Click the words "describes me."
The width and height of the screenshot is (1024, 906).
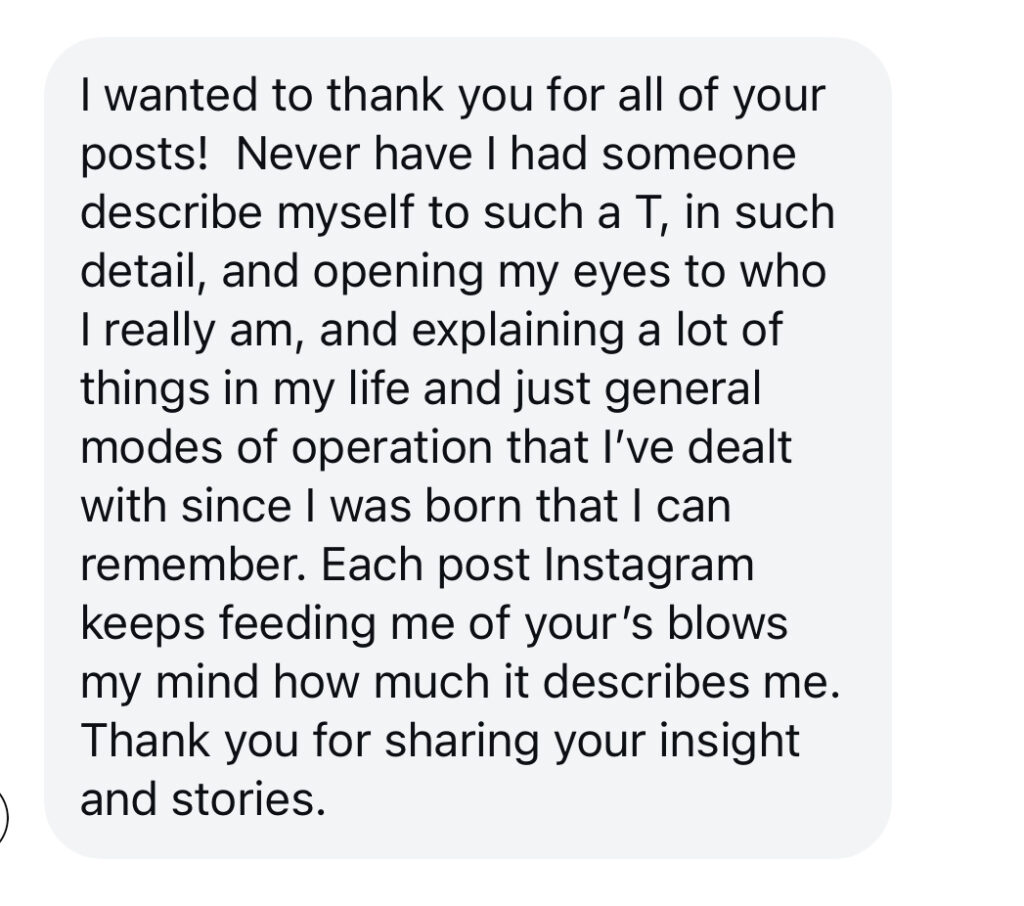[x=691, y=683]
